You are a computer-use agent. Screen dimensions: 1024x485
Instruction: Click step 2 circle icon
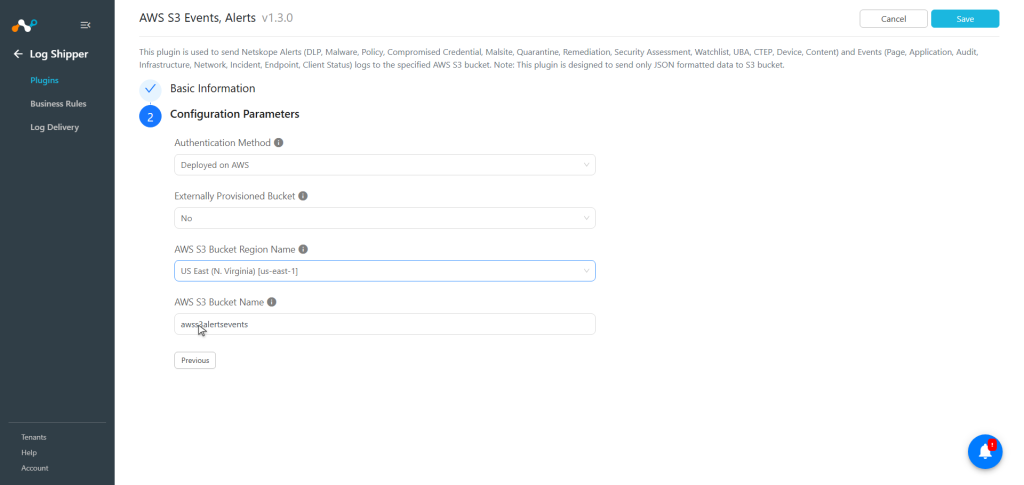tap(150, 116)
